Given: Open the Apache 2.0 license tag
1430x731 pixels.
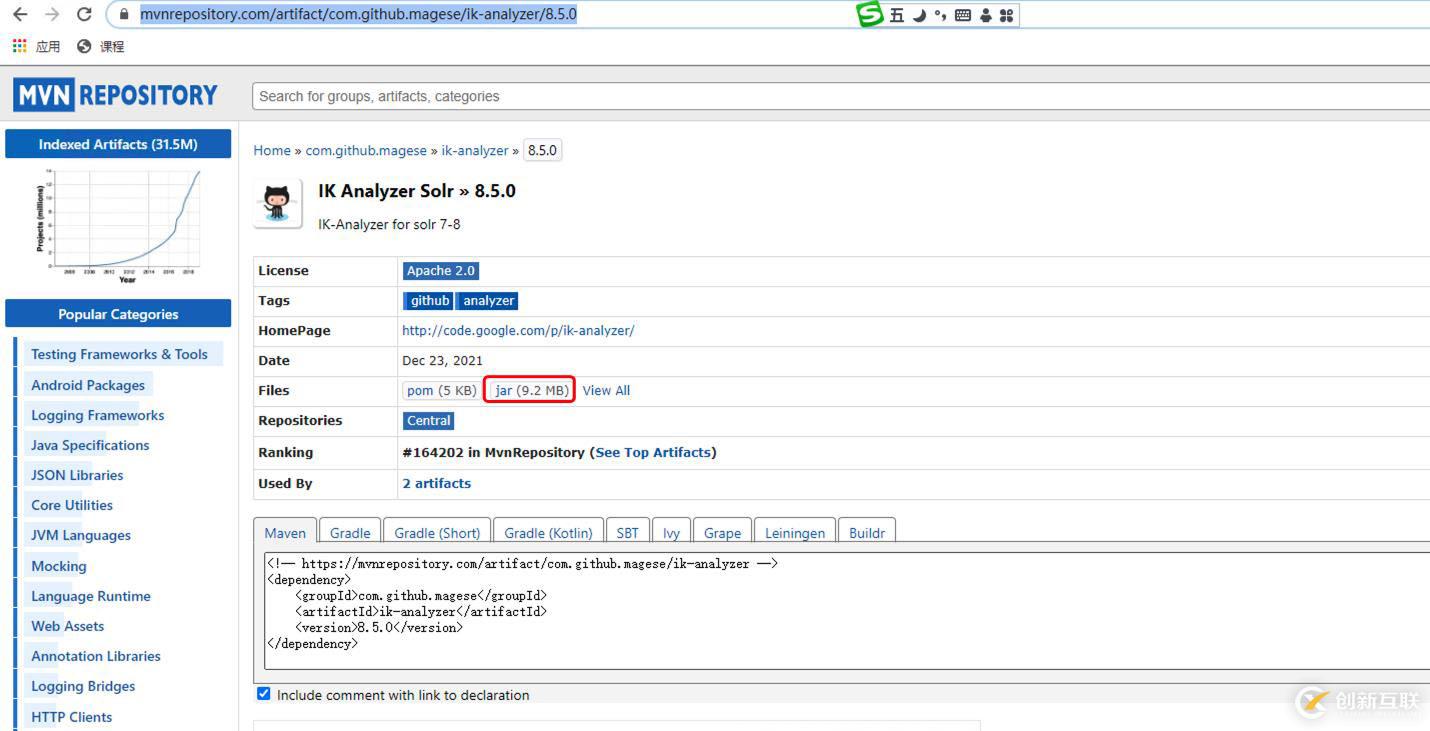Looking at the screenshot, I should click(441, 271).
